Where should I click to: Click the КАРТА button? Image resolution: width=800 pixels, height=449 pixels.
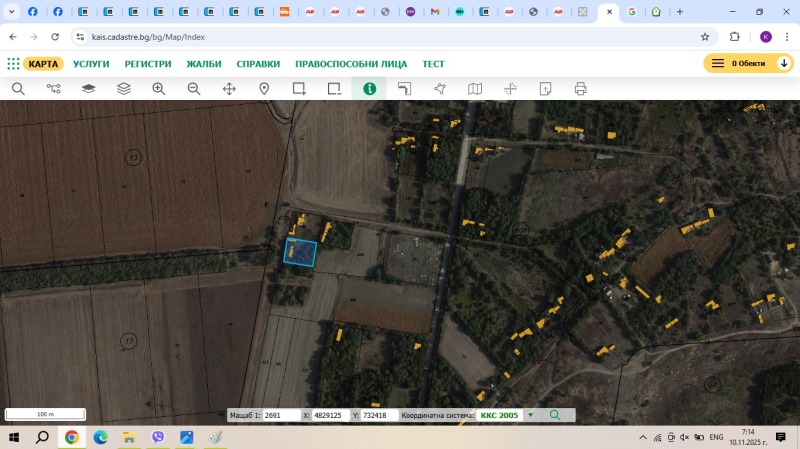point(43,63)
